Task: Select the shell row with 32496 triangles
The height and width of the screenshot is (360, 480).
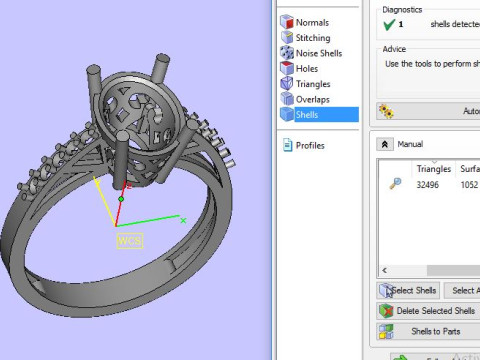Action: pyautogui.click(x=429, y=184)
